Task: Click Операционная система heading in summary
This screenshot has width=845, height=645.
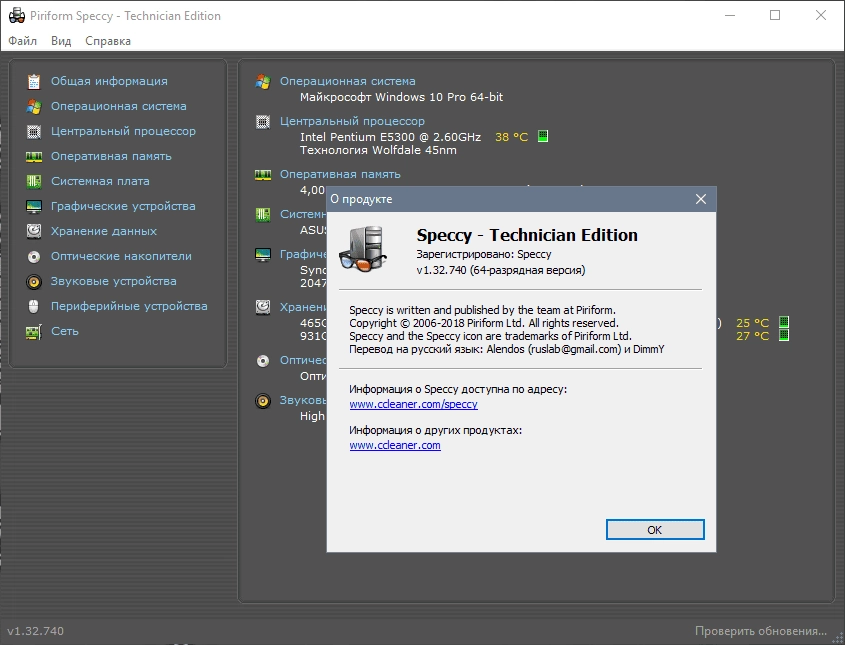Action: pyautogui.click(x=348, y=81)
